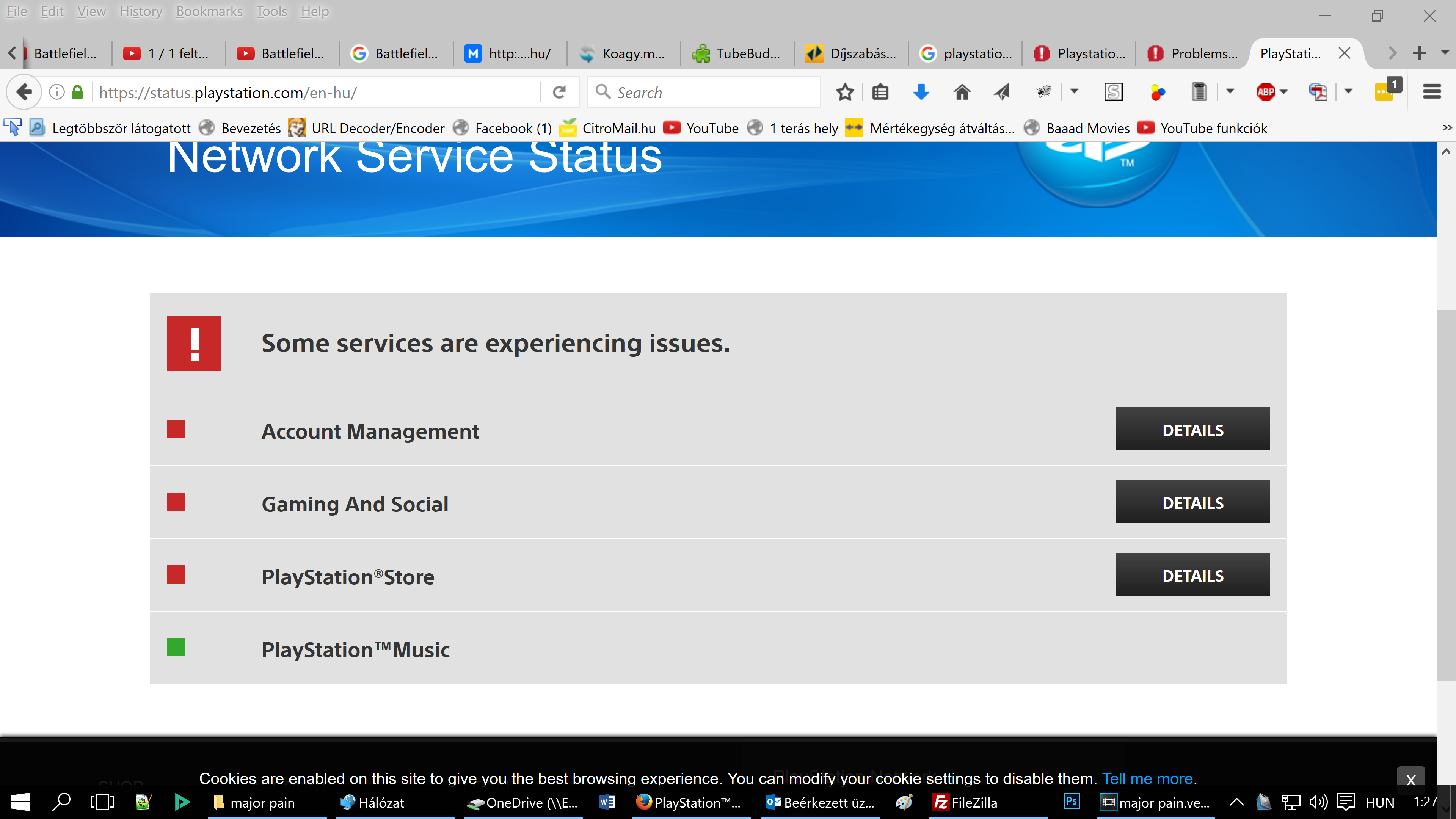
Task: Open Gaming And Social DETAILS button
Action: tap(1192, 502)
